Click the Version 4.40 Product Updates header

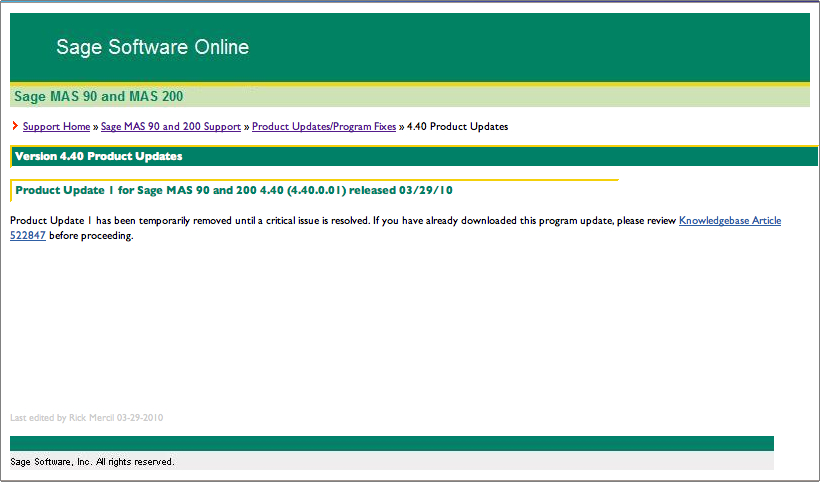pos(99,156)
